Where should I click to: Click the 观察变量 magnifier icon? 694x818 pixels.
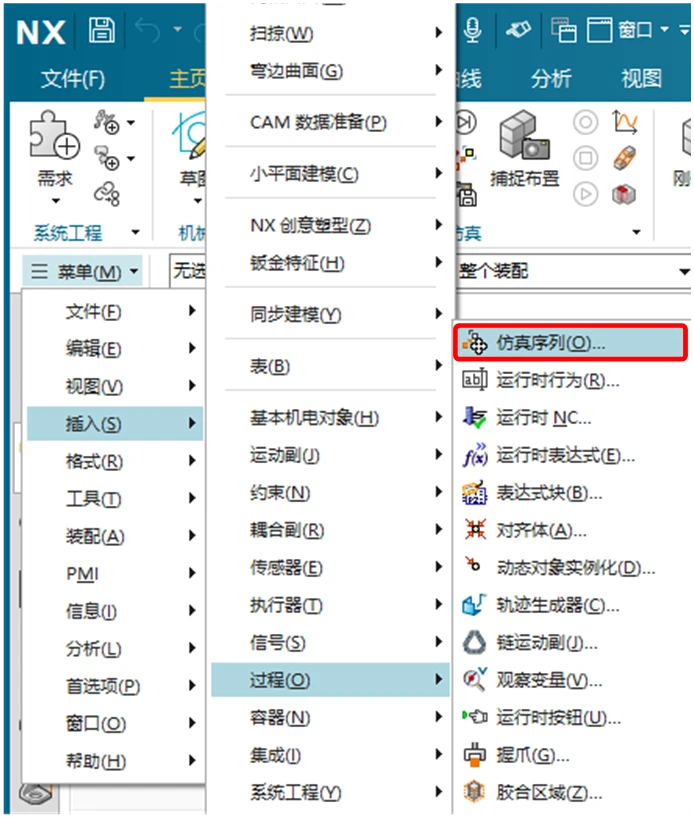[475, 680]
